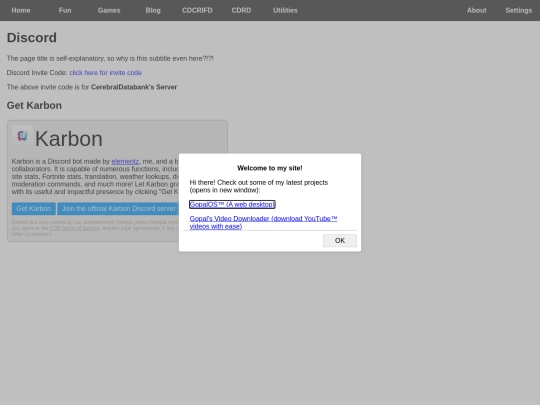Click the Discord page heading

click(32, 38)
